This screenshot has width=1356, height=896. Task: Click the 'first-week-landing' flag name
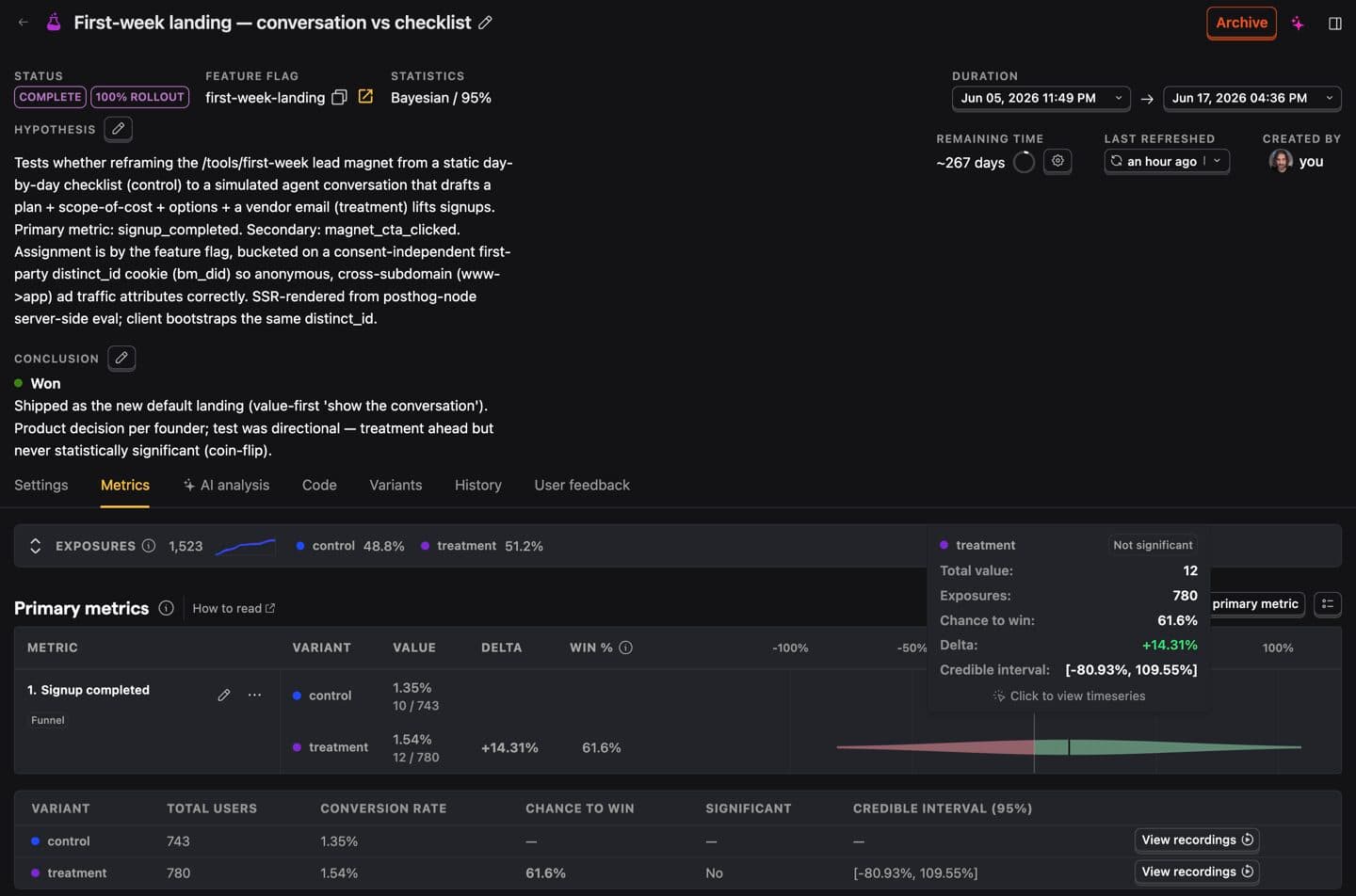point(265,98)
